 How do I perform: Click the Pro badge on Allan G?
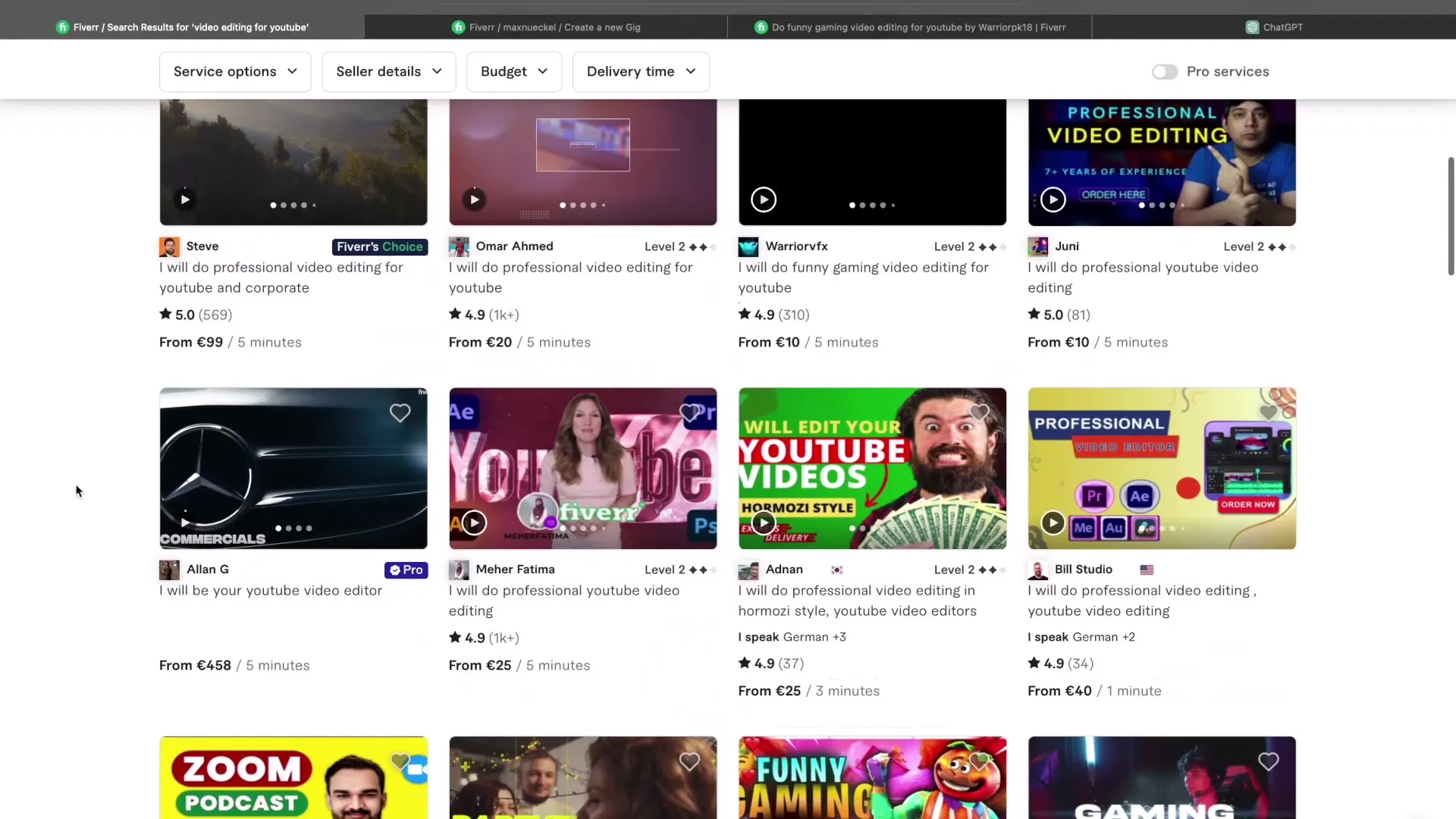click(406, 570)
